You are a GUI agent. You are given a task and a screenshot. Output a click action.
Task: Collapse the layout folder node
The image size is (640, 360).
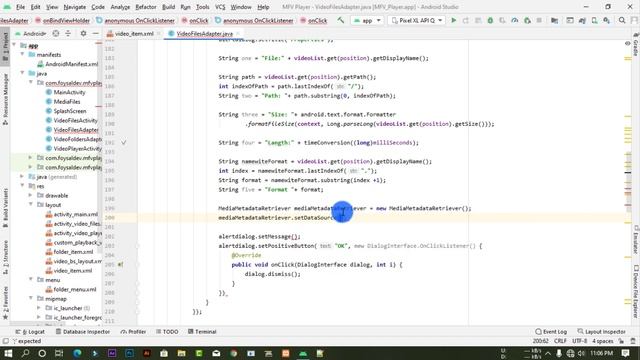31,205
